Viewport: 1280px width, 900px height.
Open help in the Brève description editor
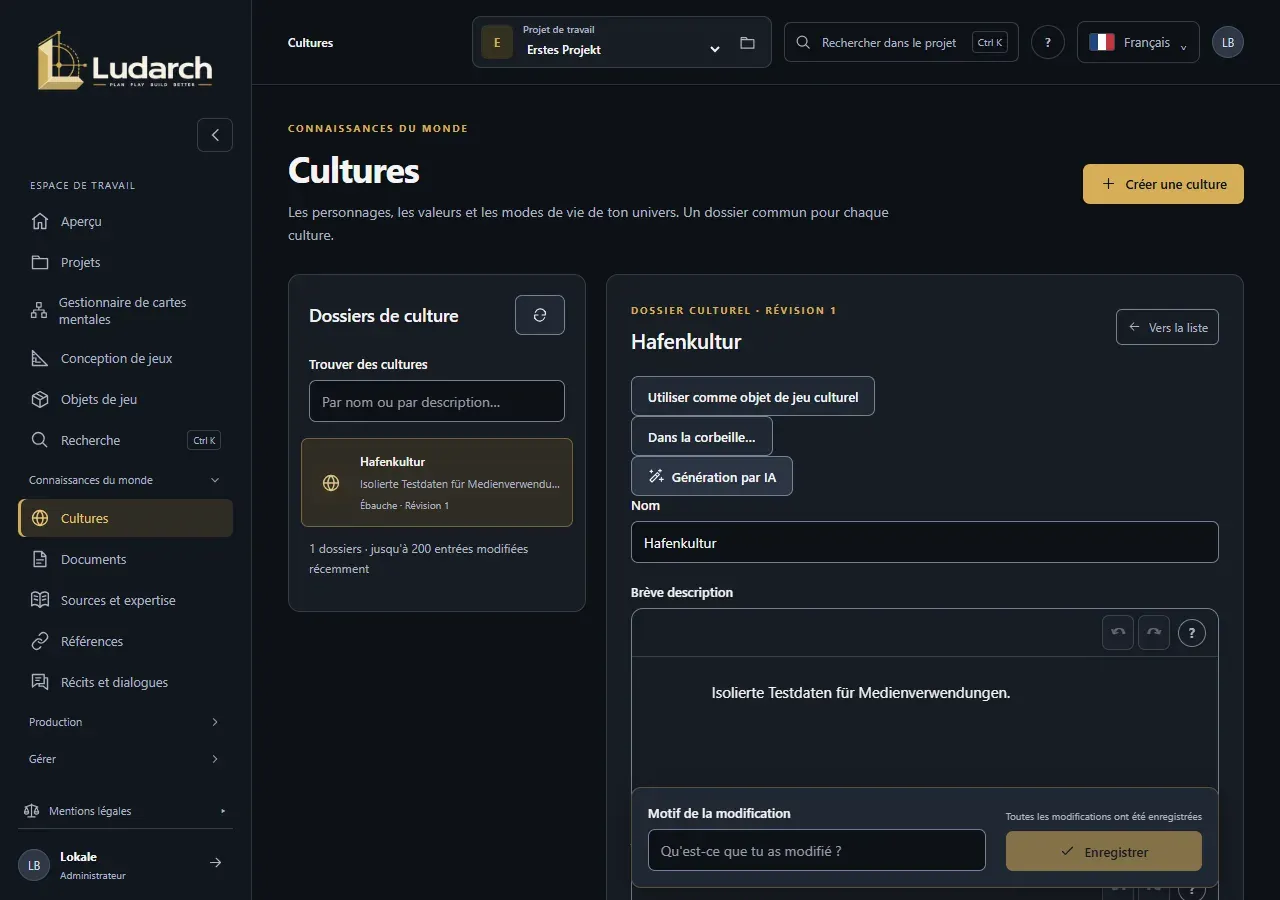1192,633
